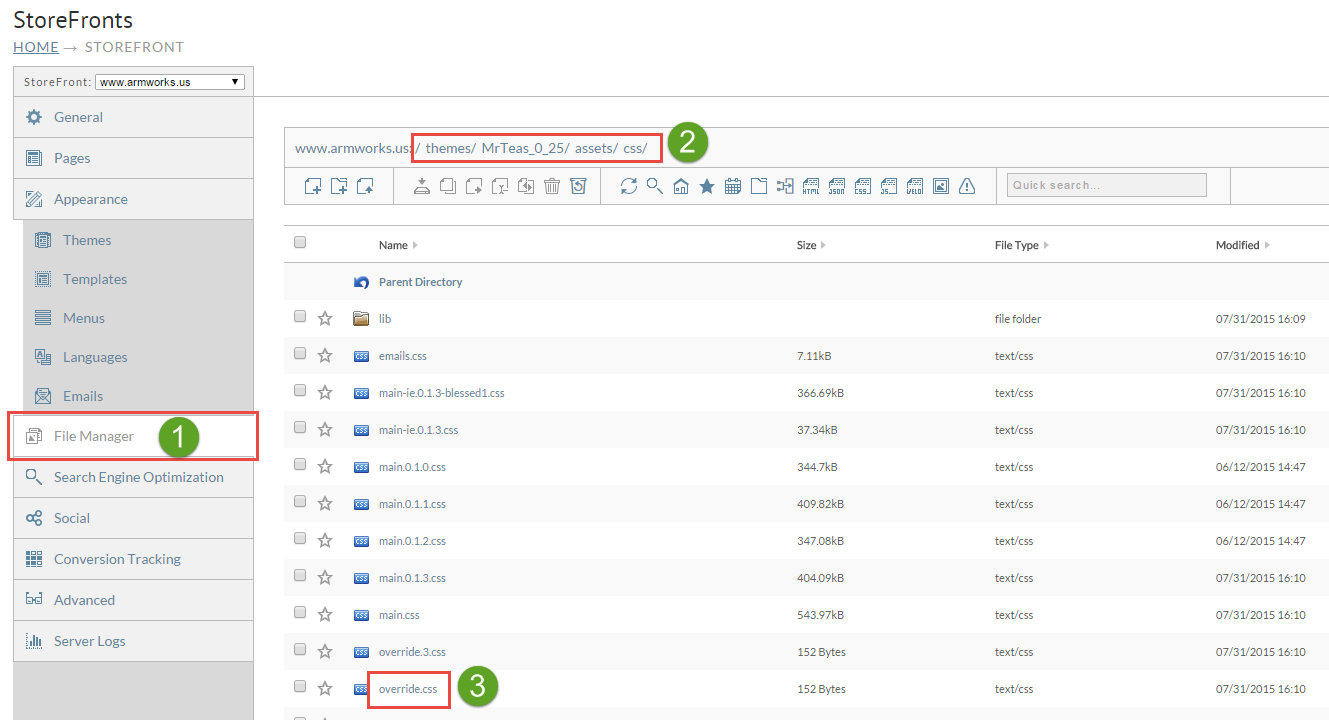Viewport: 1329px width, 720px height.
Task: Click the magnifier search icon in toolbar
Action: pyautogui.click(x=655, y=186)
